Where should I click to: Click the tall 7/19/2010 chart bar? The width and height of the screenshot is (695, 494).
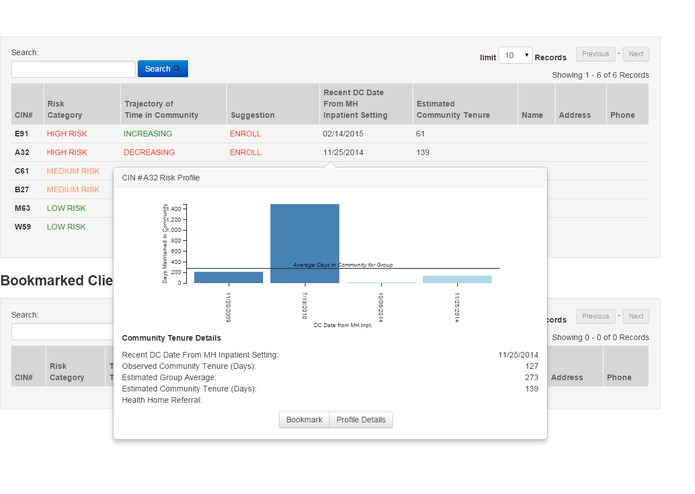point(305,243)
